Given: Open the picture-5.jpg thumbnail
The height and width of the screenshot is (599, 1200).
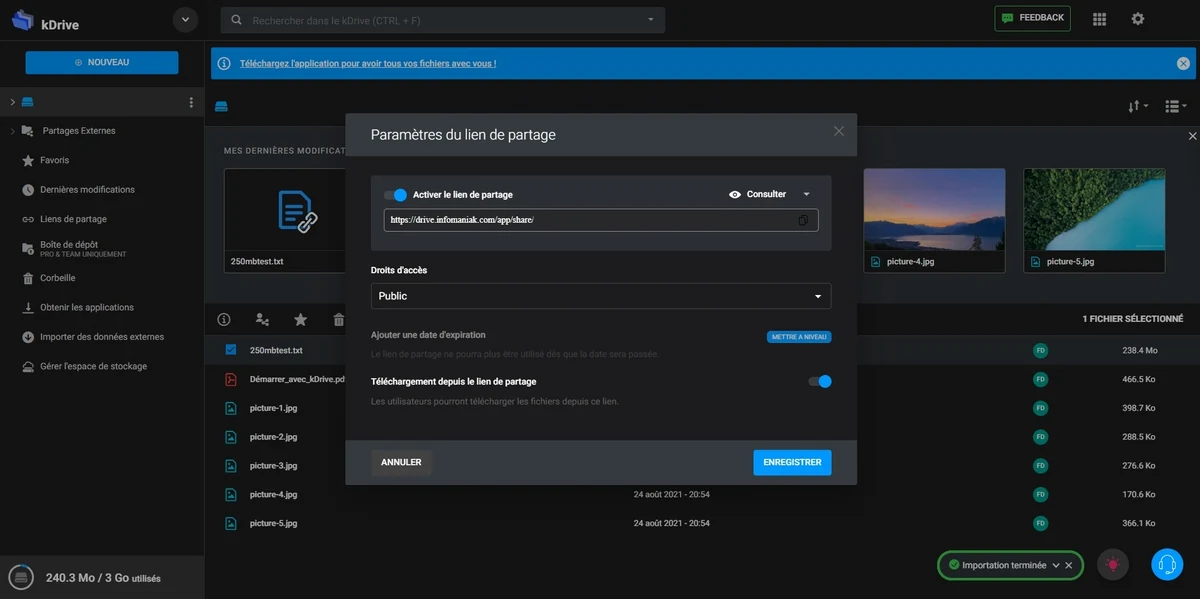Looking at the screenshot, I should point(1094,220).
